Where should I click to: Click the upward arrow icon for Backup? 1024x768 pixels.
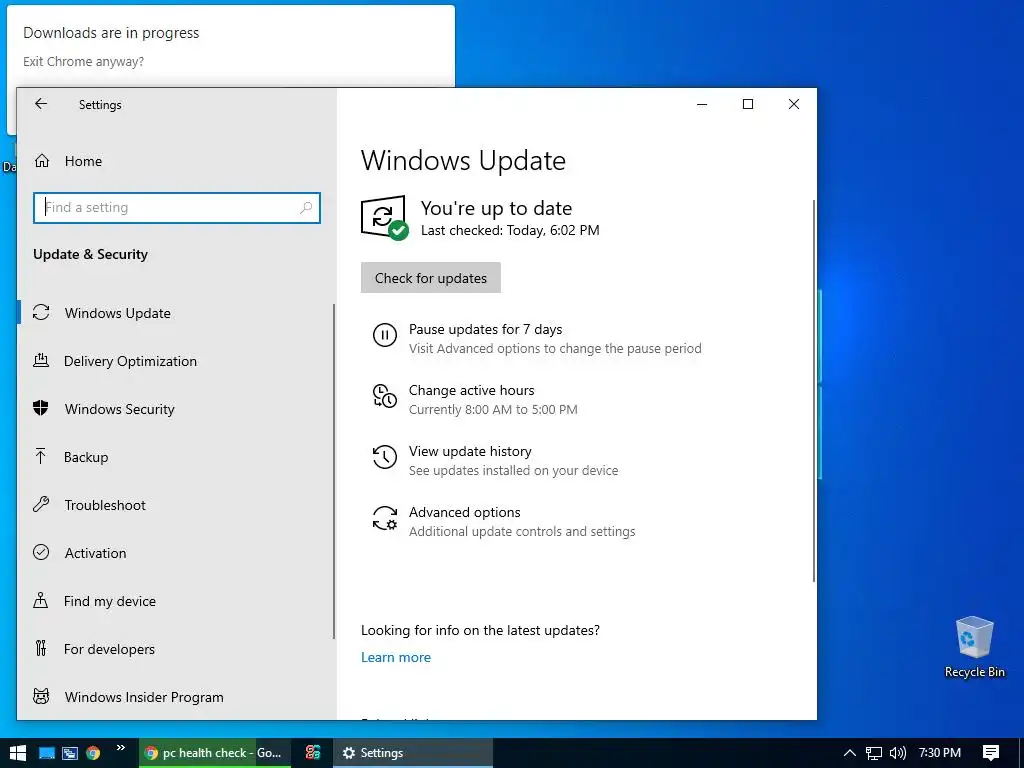tap(40, 456)
